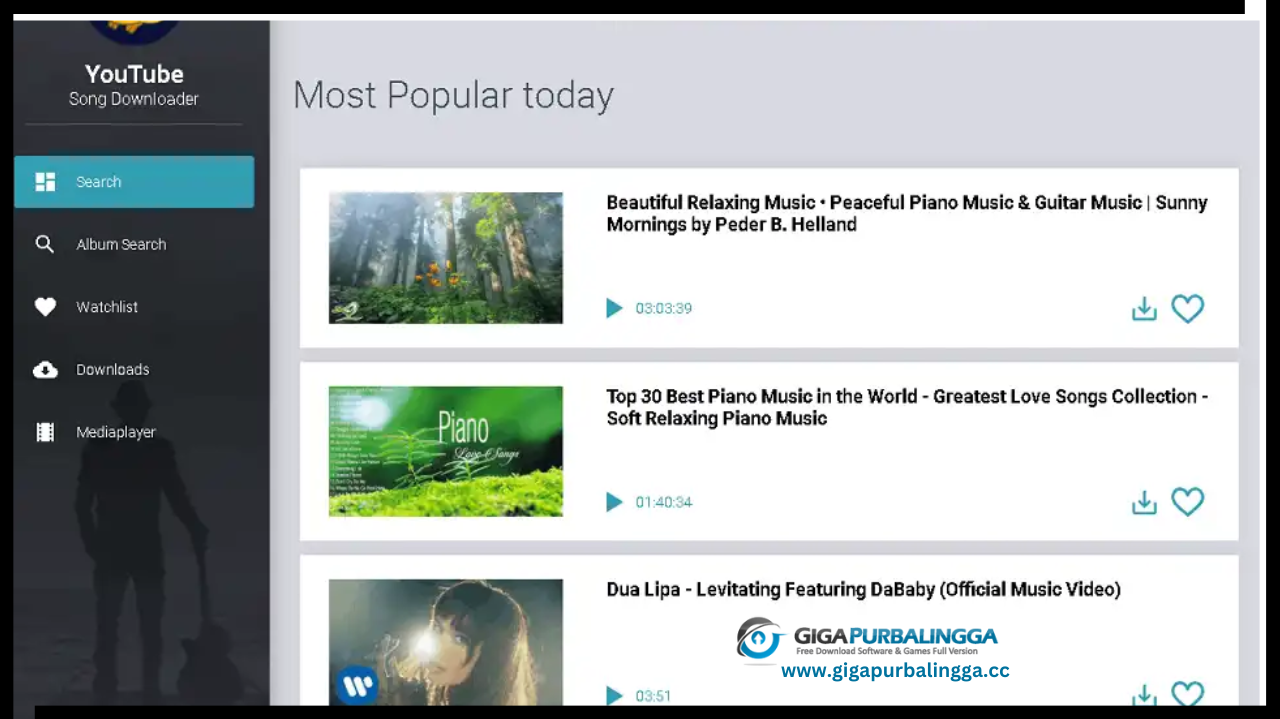Add Dua Lipa Levitating to watchlist
The image size is (1280, 719).
point(1188,694)
